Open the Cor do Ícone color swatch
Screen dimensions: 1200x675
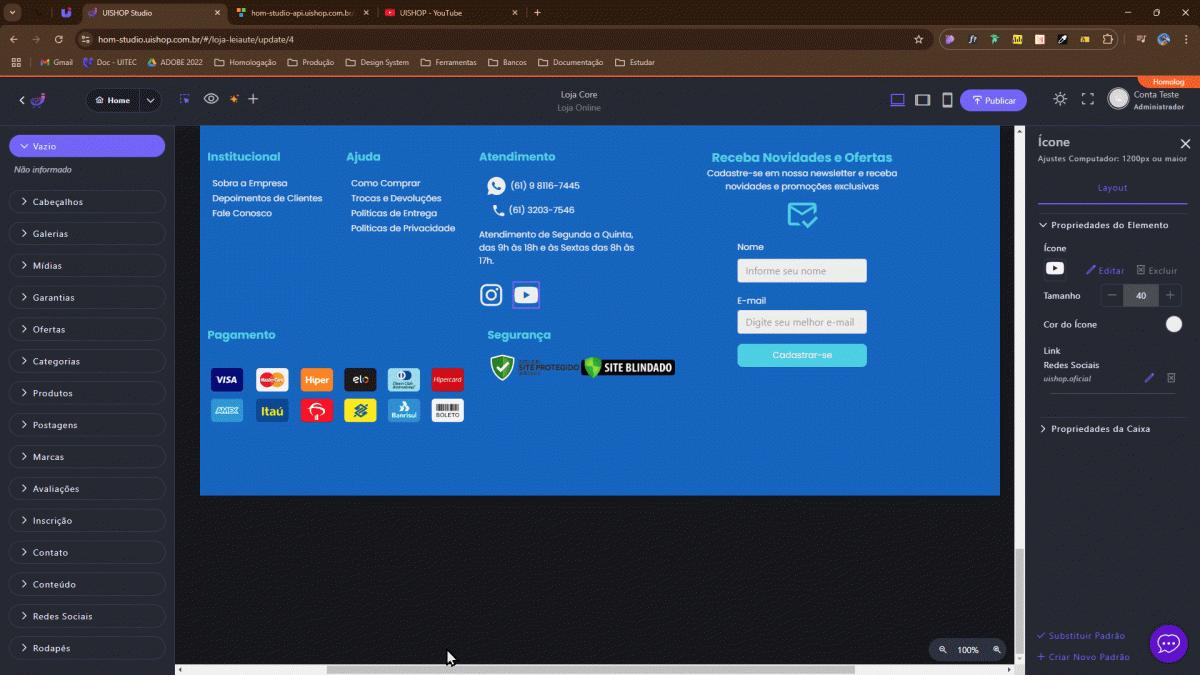pyautogui.click(x=1174, y=324)
